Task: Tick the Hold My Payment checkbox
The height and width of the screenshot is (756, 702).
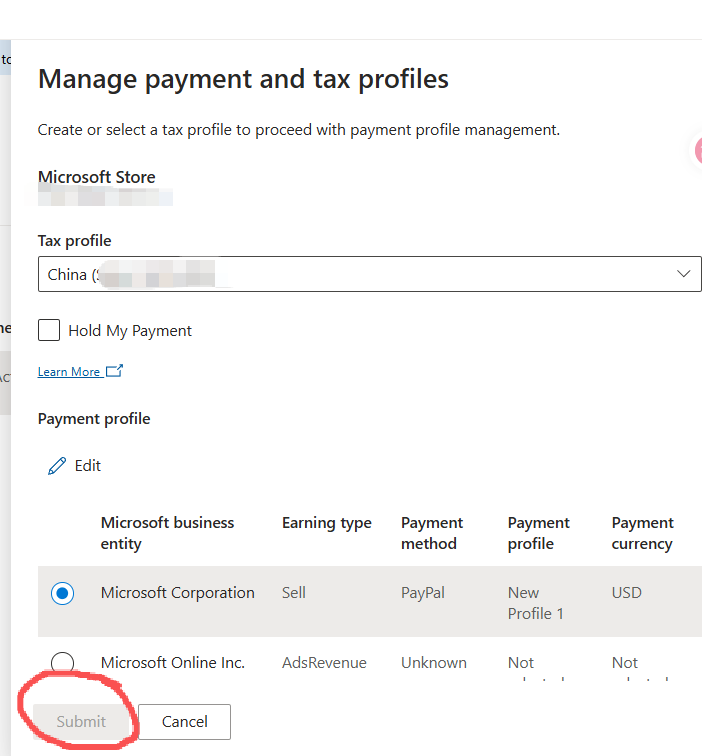Action: coord(49,330)
